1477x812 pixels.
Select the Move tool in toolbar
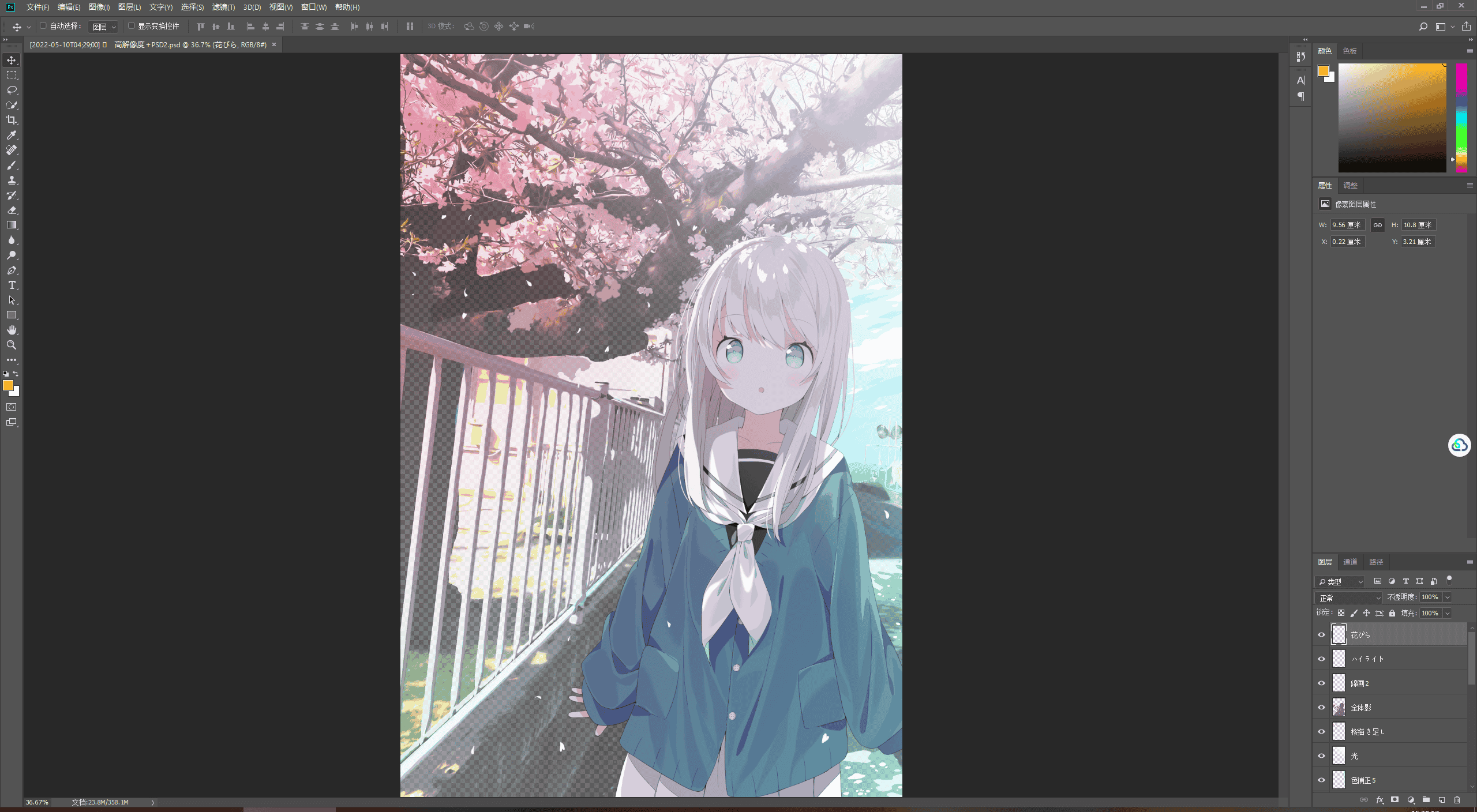tap(12, 60)
